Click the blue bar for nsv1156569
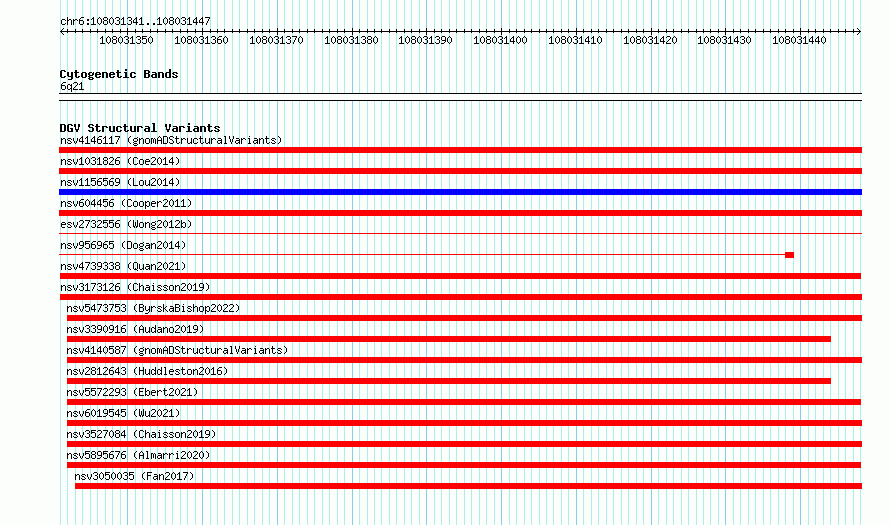 pyautogui.click(x=460, y=192)
